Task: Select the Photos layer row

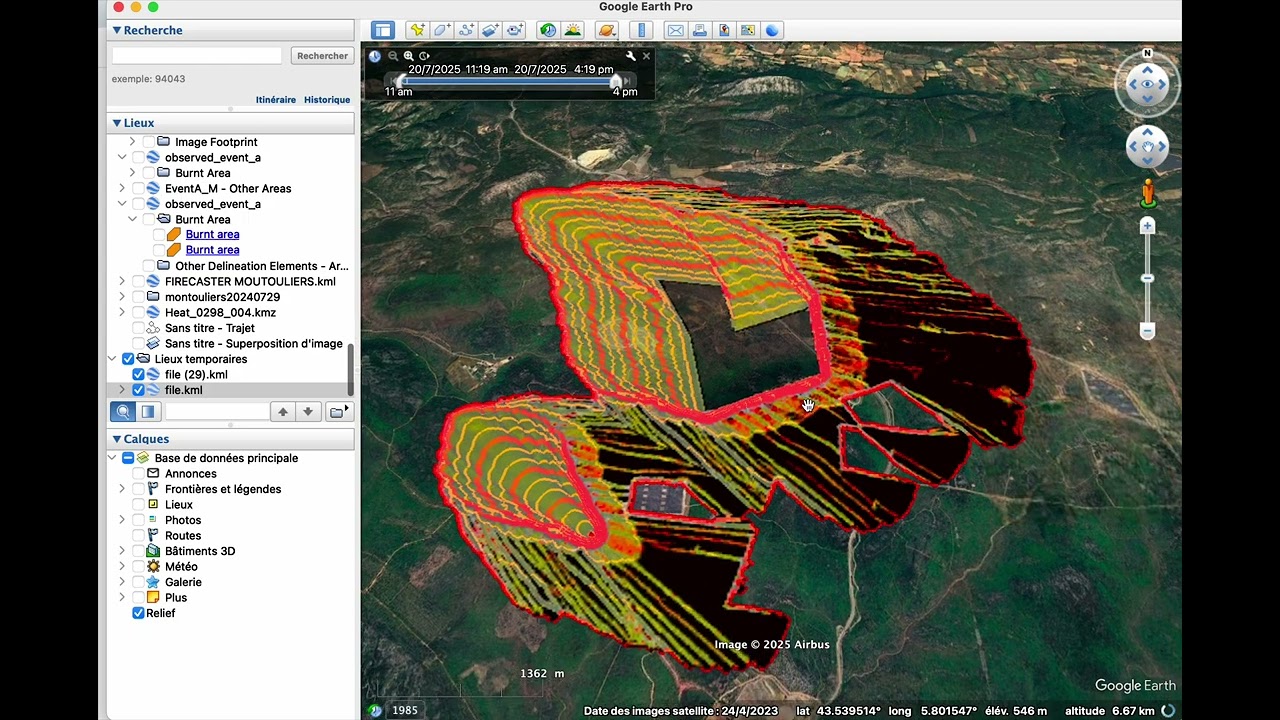Action: [183, 520]
